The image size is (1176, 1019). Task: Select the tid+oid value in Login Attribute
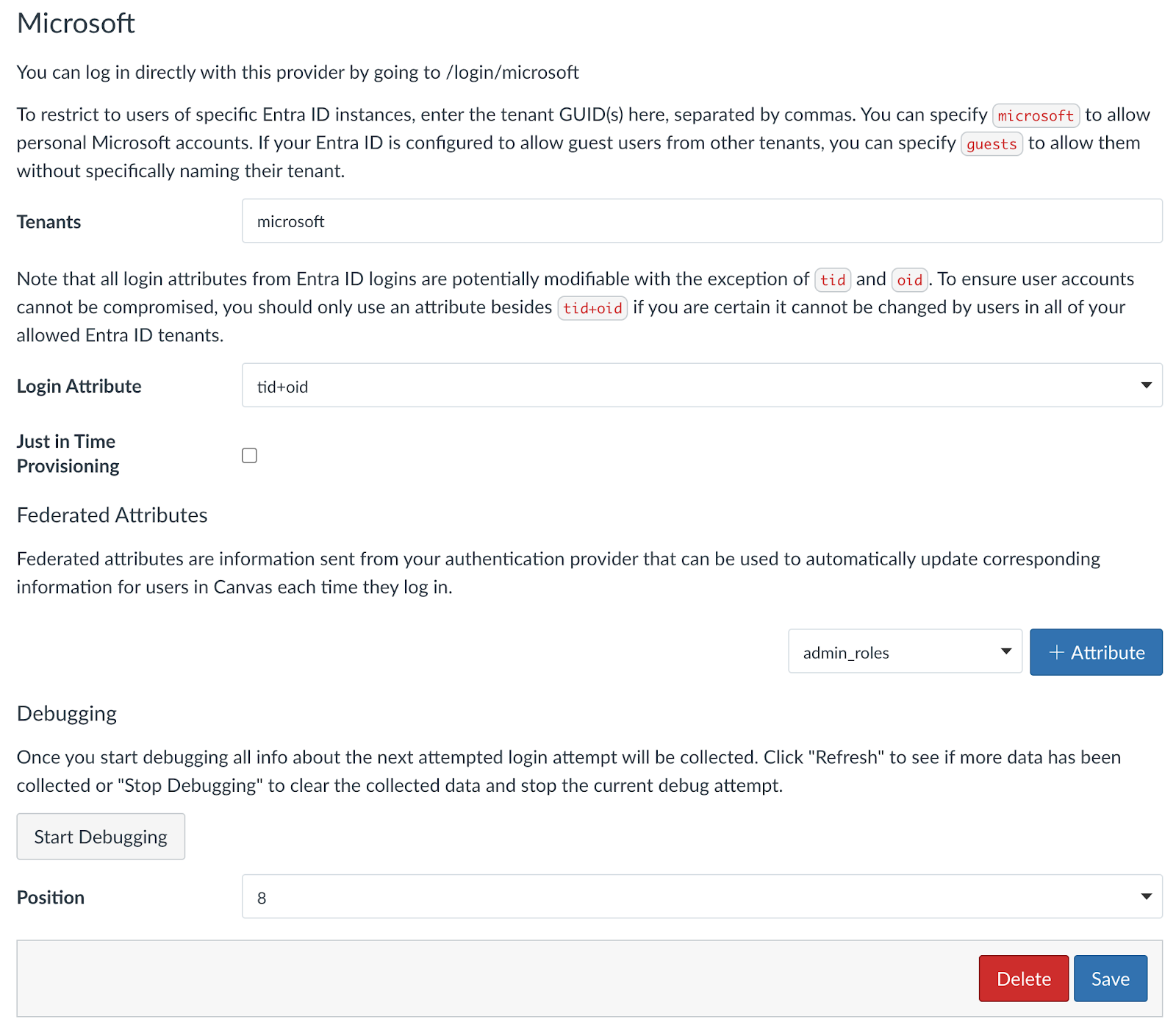[x=283, y=385]
